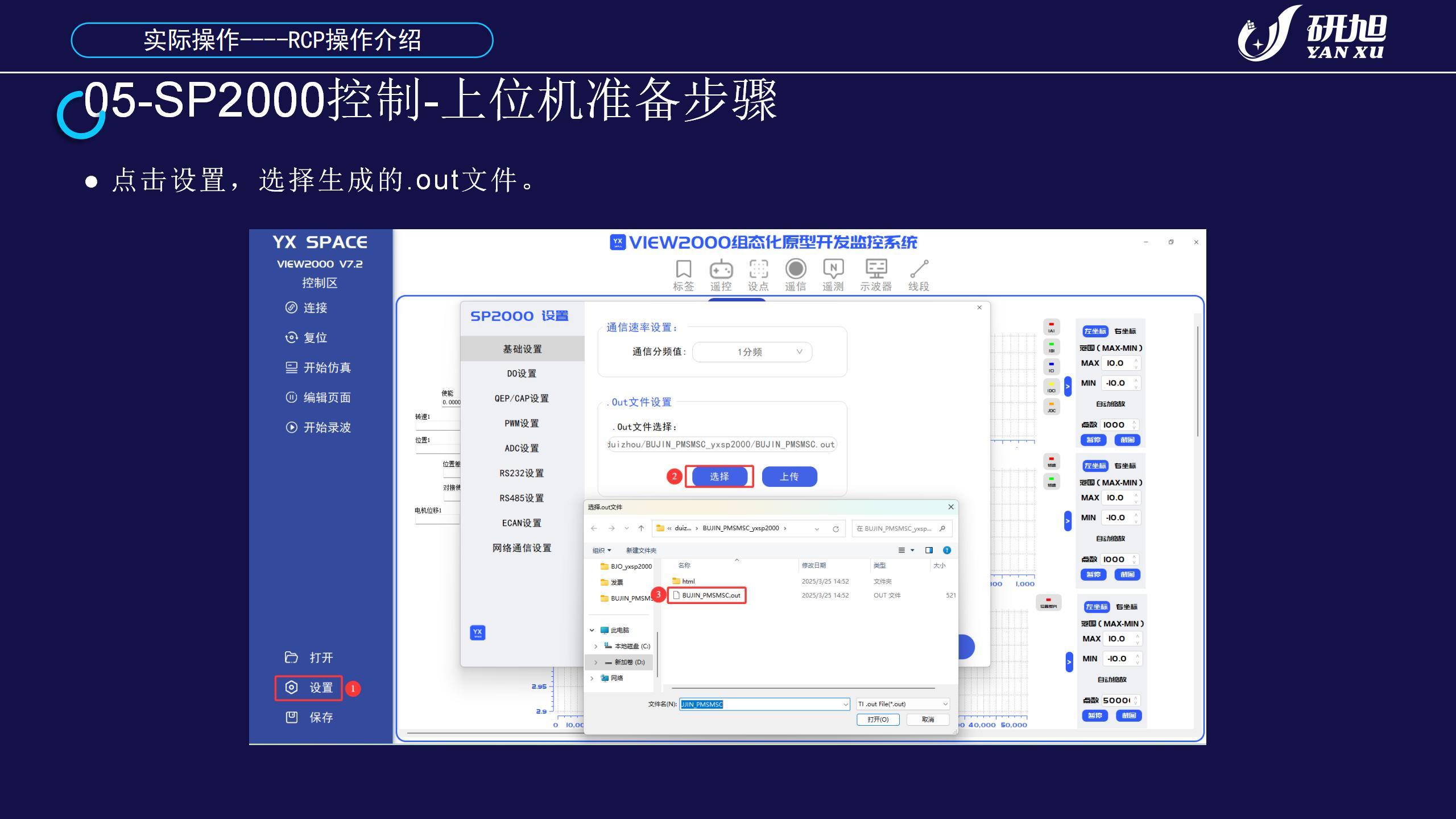The height and width of the screenshot is (819, 1456).
Task: Start simulation with 开始仿真
Action: (318, 367)
